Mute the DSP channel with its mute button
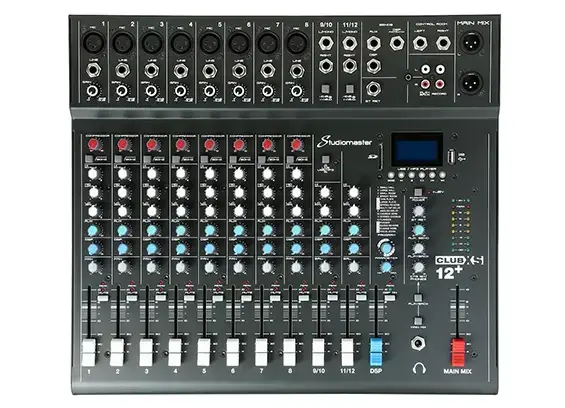This screenshot has height=408, width=565. point(389,298)
